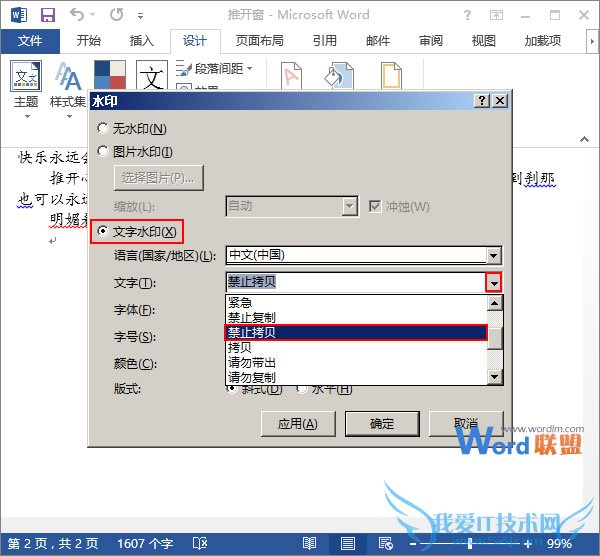Screen dimensions: 600x556
Task: Click zoom out minus button
Action: [413, 544]
